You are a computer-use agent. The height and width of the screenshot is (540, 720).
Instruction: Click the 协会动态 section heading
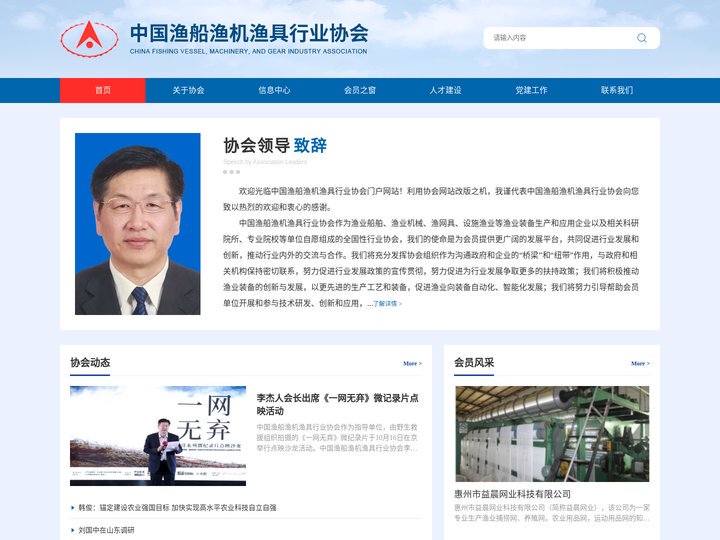point(90,362)
